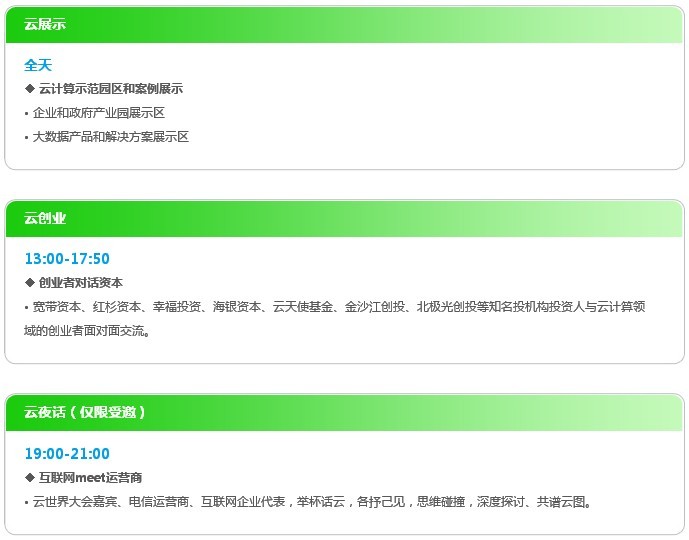689x540 pixels.
Task: Open the 互联网meet运营商 heading
Action: 90,478
